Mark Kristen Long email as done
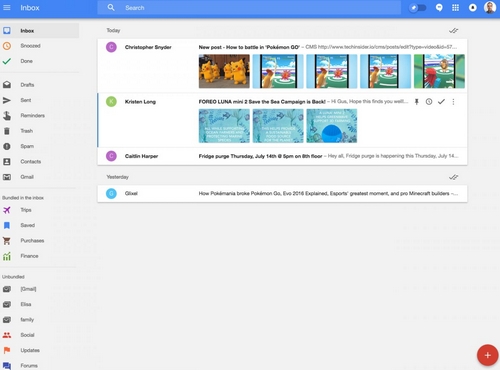Screen dimensions: 500x370 click(441, 102)
